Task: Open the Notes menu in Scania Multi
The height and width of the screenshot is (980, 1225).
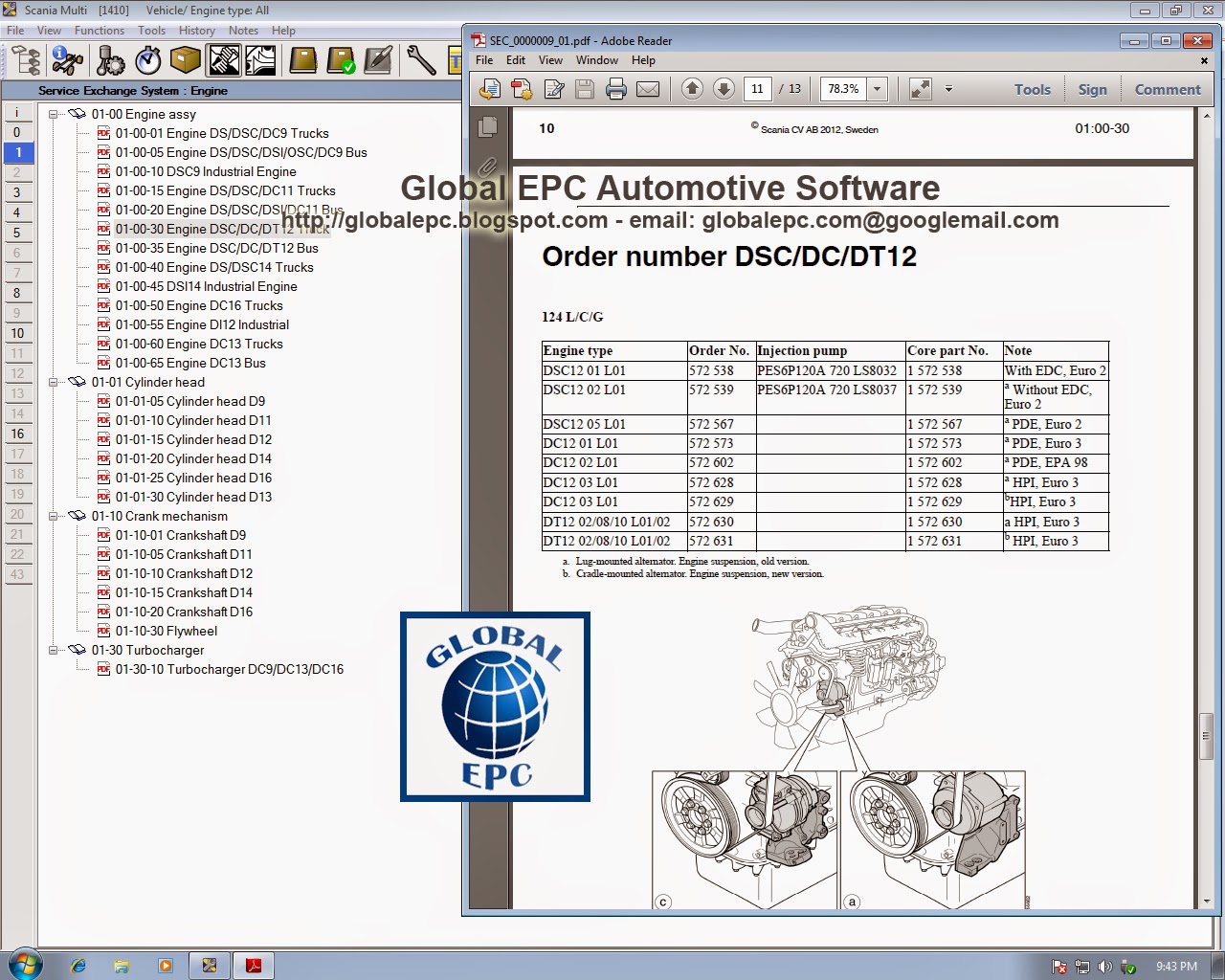Action: click(243, 31)
